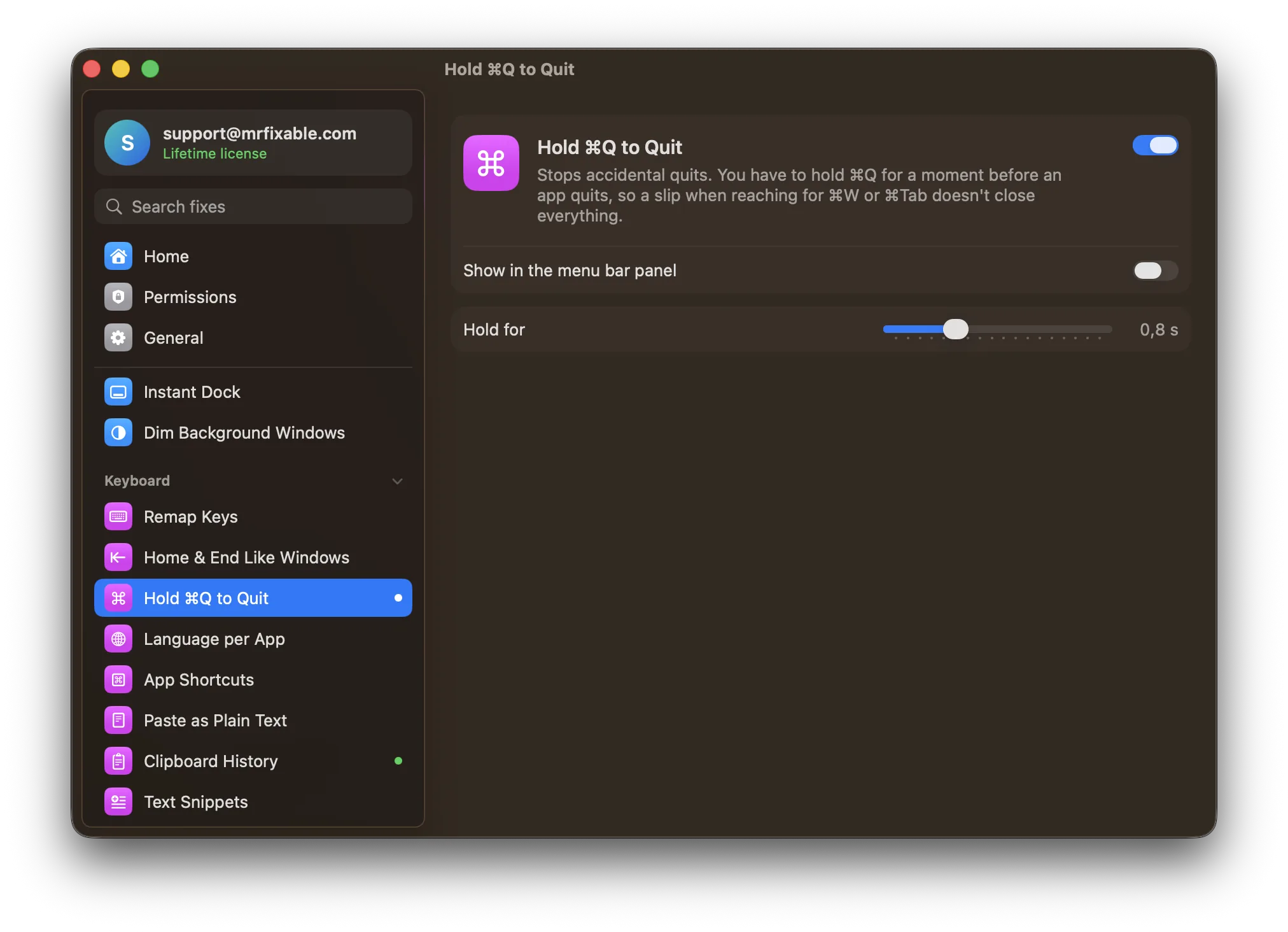Viewport: 1288px width, 932px height.
Task: Click the 'Hold for' label text
Action: pos(494,330)
